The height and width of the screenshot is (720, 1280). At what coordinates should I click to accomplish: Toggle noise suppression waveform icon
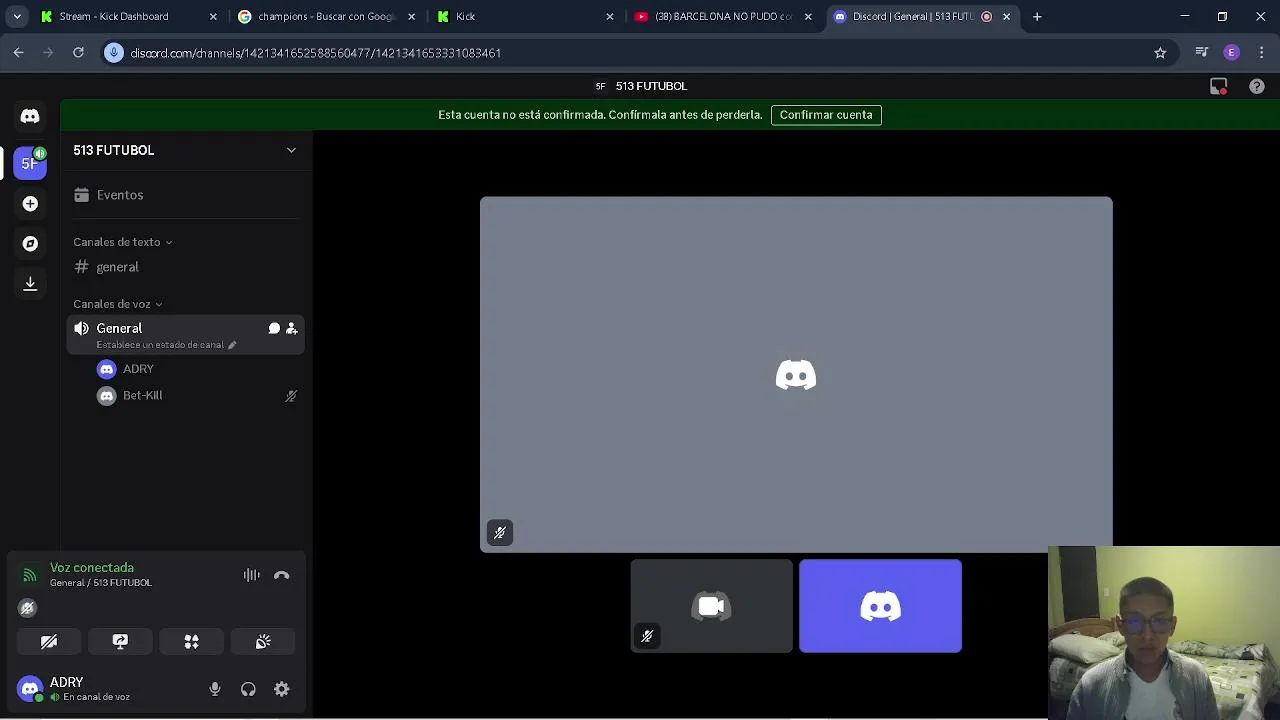(x=252, y=575)
